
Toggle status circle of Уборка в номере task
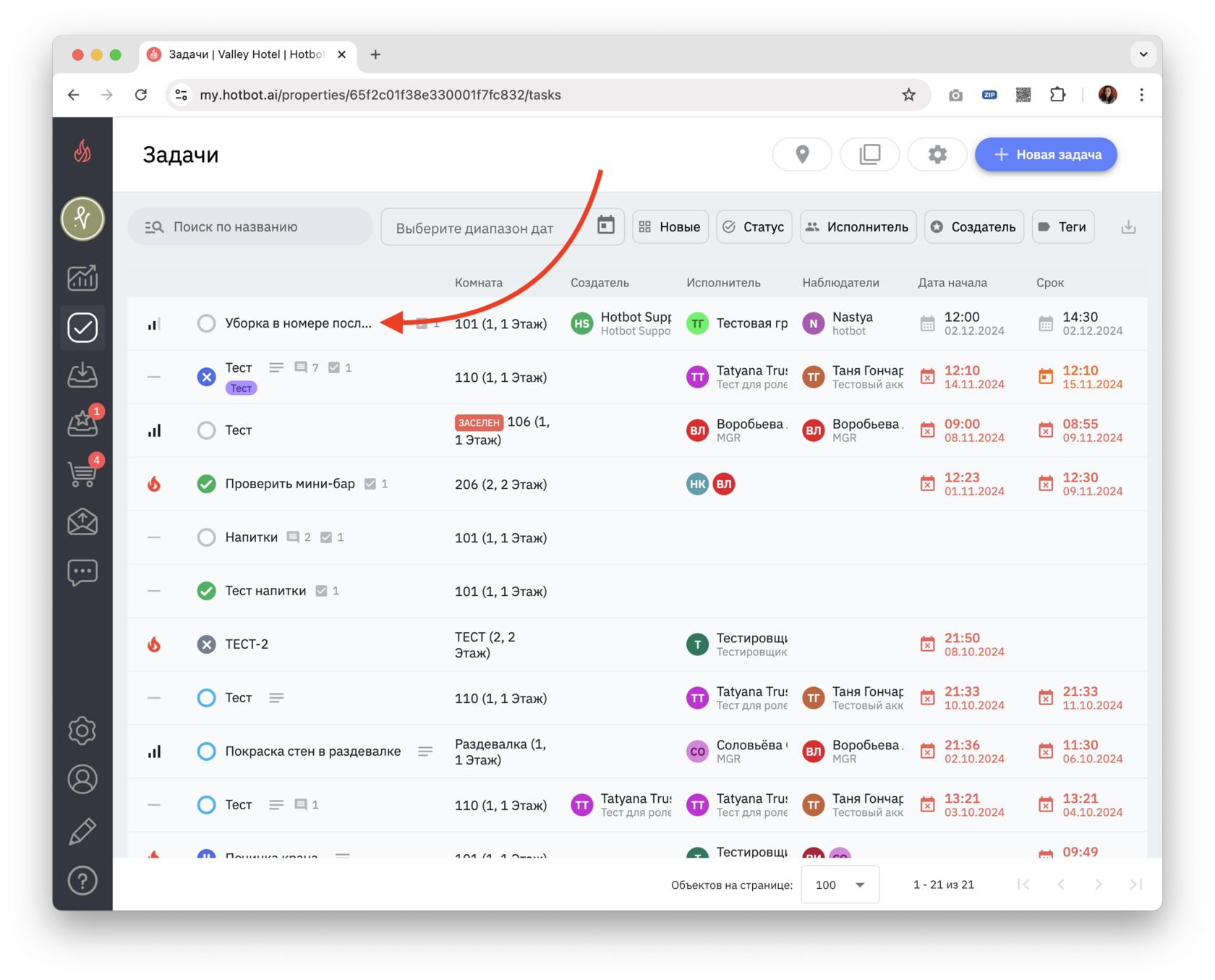(206, 323)
